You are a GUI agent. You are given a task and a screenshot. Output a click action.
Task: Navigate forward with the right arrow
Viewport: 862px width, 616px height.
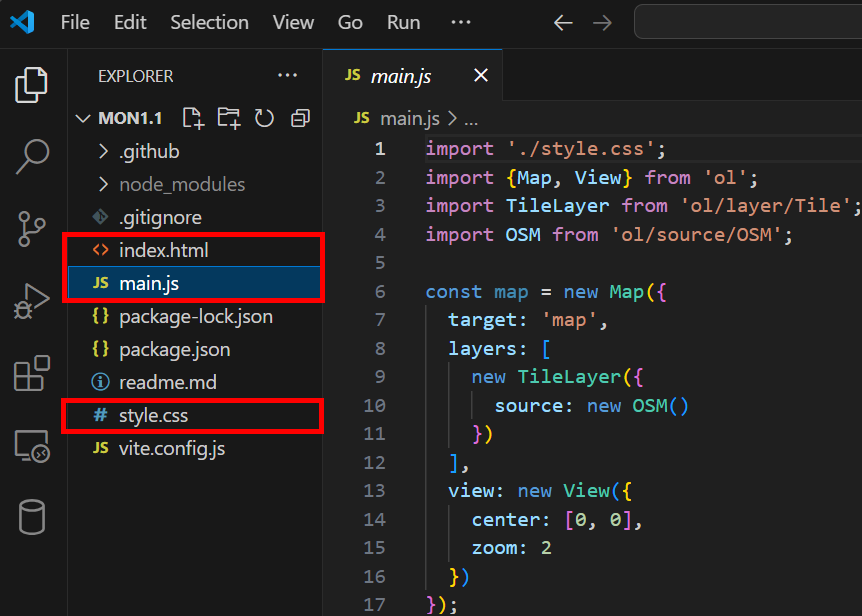(x=603, y=23)
